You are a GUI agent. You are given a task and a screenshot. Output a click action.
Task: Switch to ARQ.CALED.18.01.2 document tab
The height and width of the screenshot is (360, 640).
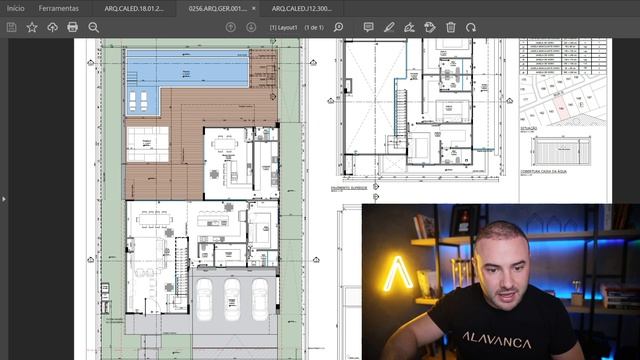[x=134, y=8]
